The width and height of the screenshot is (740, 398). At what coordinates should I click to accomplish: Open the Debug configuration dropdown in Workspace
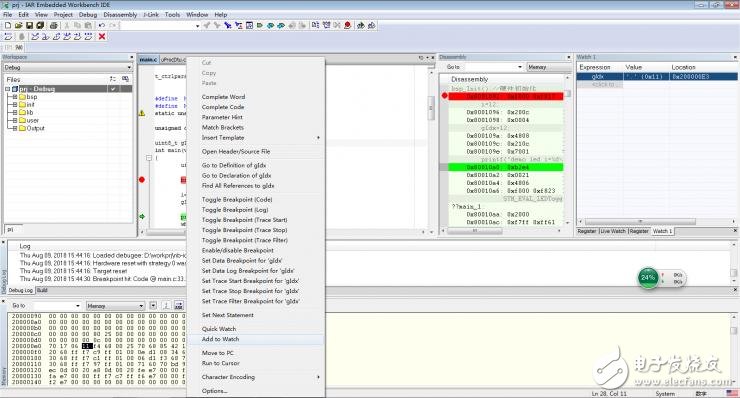(x=129, y=68)
